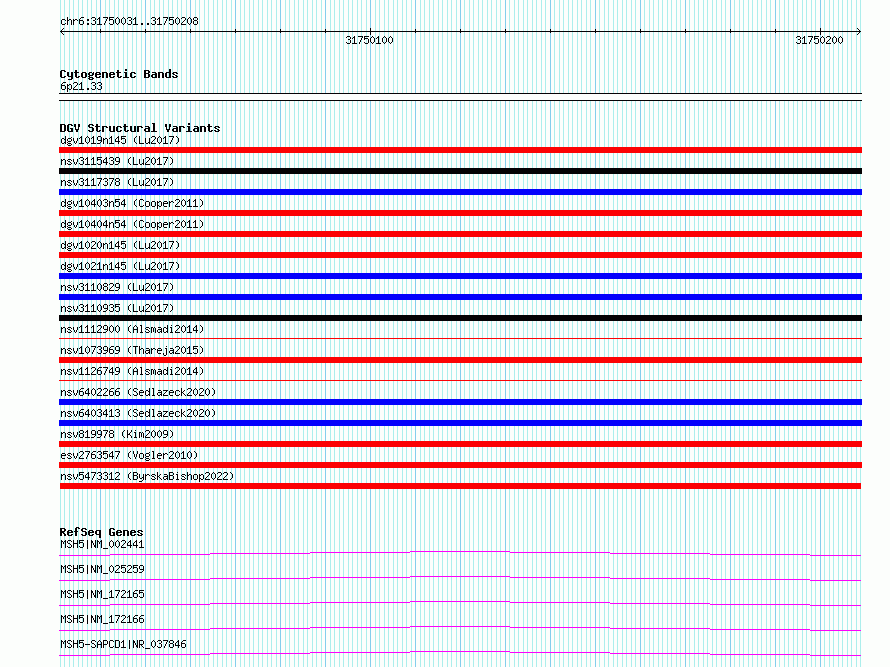Click the red bar under nsv819978
Viewport: 890px width, 667px height.
point(460,444)
